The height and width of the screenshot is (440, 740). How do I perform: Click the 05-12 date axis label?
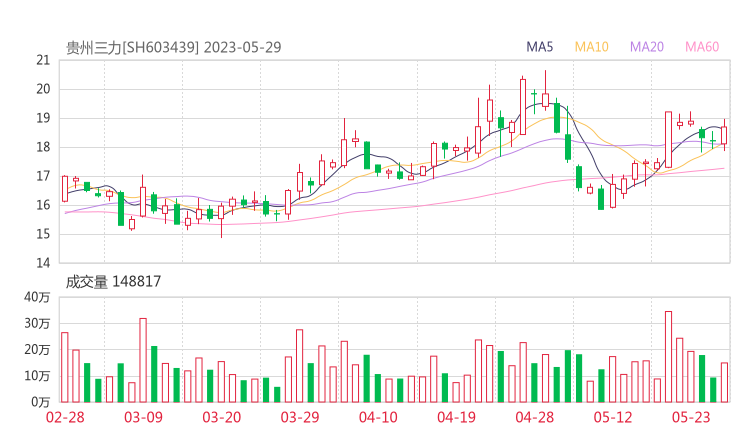click(613, 417)
